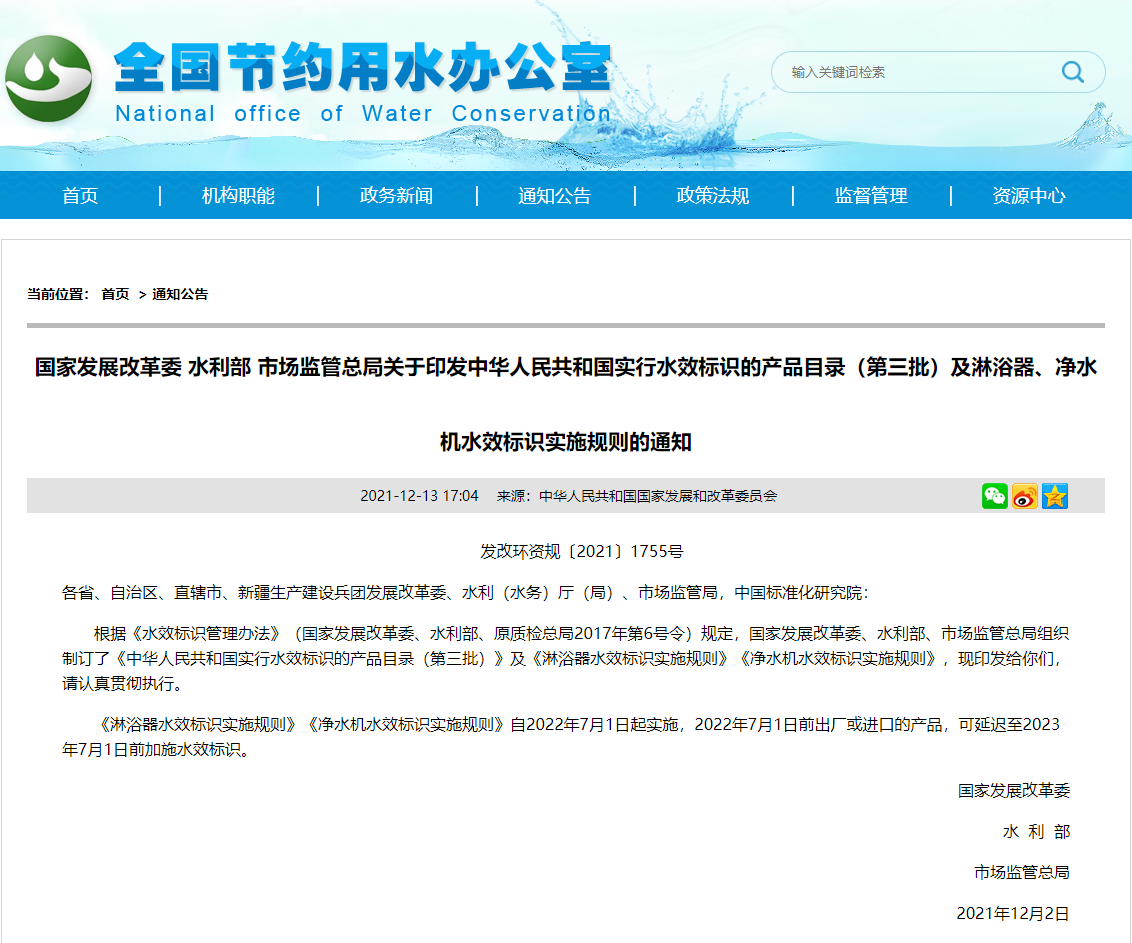Open the 首页 navigation menu item
The image size is (1132, 943).
(80, 196)
